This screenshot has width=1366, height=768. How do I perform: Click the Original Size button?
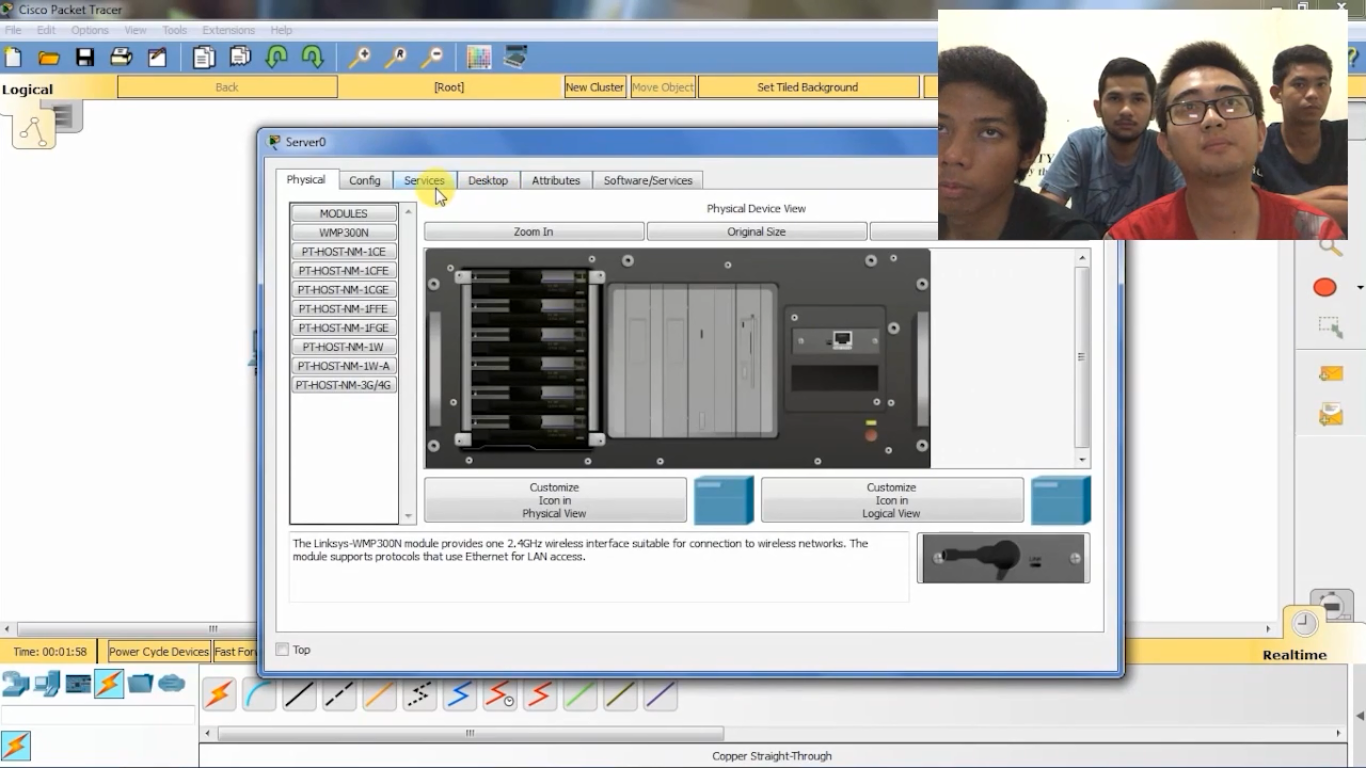(x=757, y=232)
